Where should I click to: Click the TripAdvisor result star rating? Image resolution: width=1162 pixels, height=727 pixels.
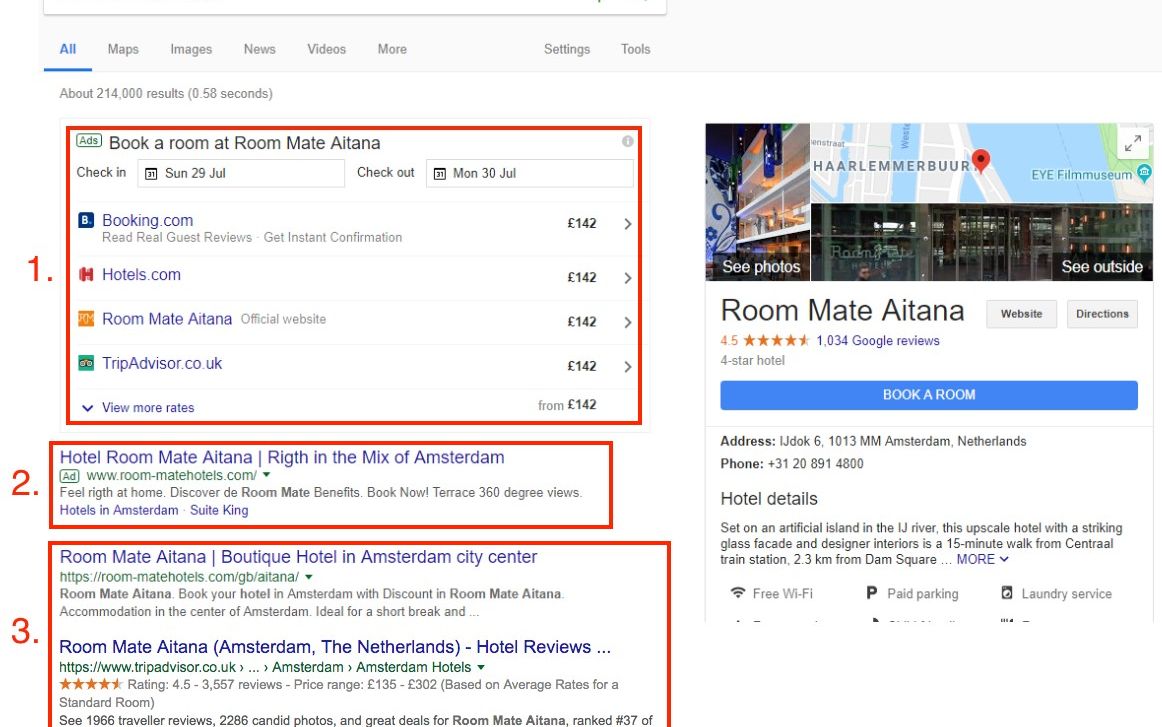[90, 684]
